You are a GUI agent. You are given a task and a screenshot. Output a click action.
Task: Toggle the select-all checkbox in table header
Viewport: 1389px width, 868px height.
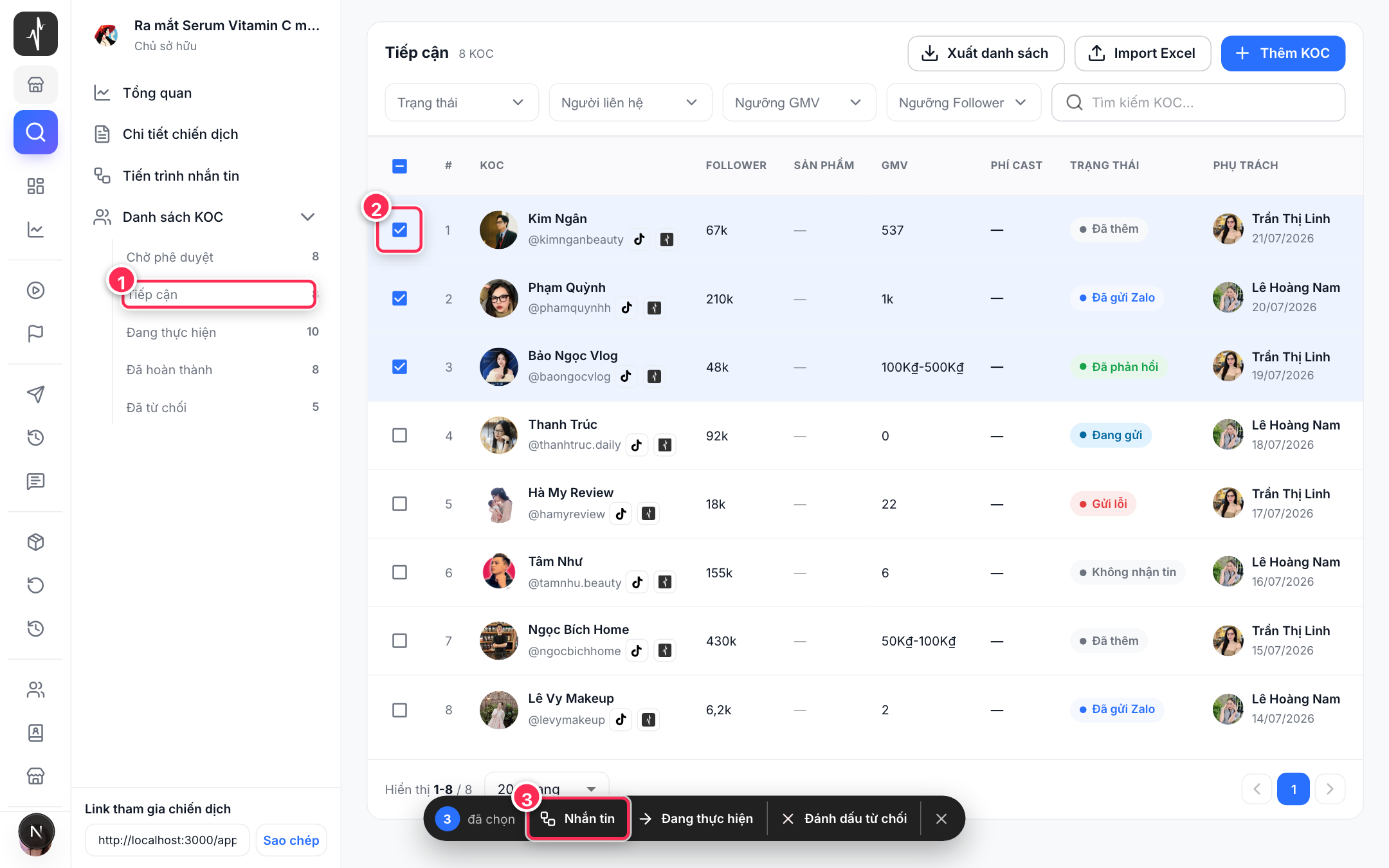coord(399,166)
